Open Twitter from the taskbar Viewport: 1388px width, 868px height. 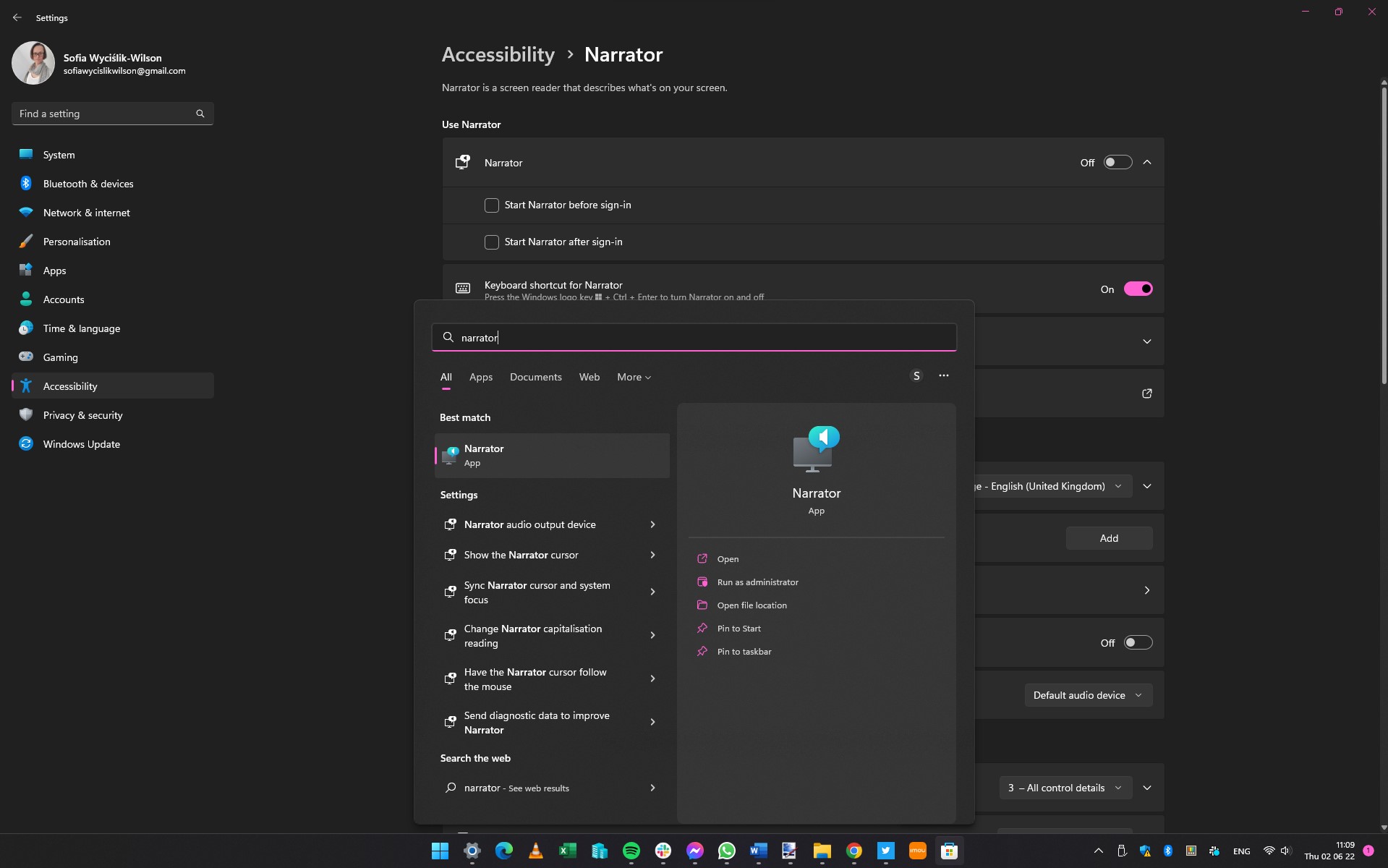click(x=885, y=851)
